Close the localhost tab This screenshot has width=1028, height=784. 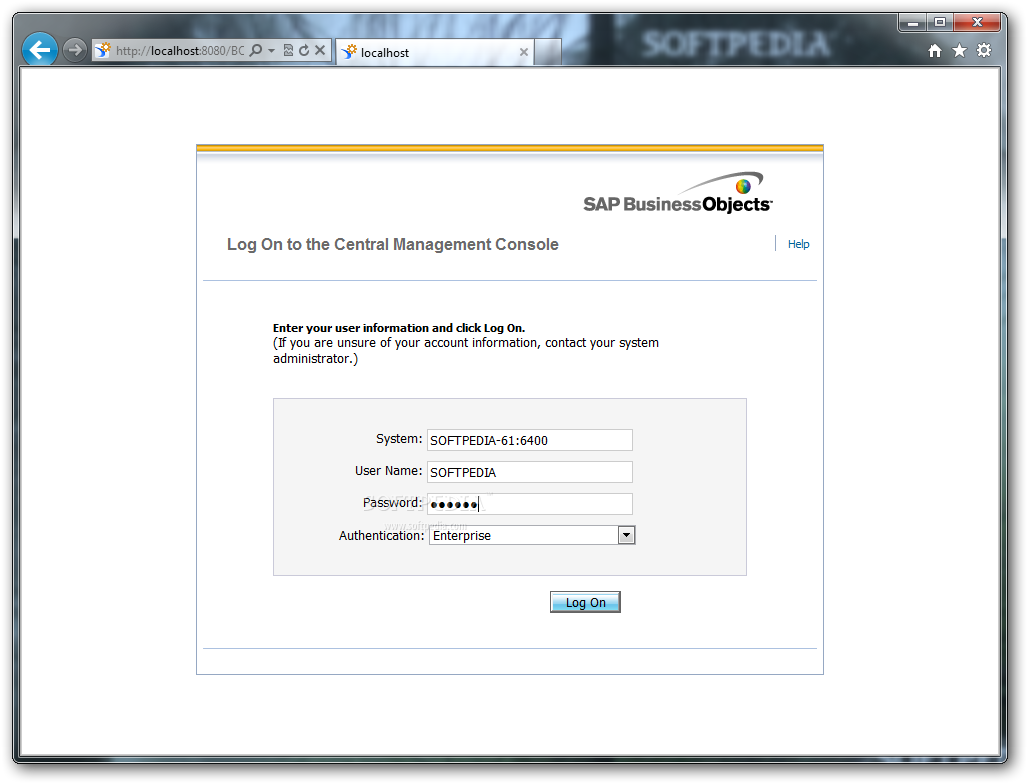pyautogui.click(x=523, y=52)
